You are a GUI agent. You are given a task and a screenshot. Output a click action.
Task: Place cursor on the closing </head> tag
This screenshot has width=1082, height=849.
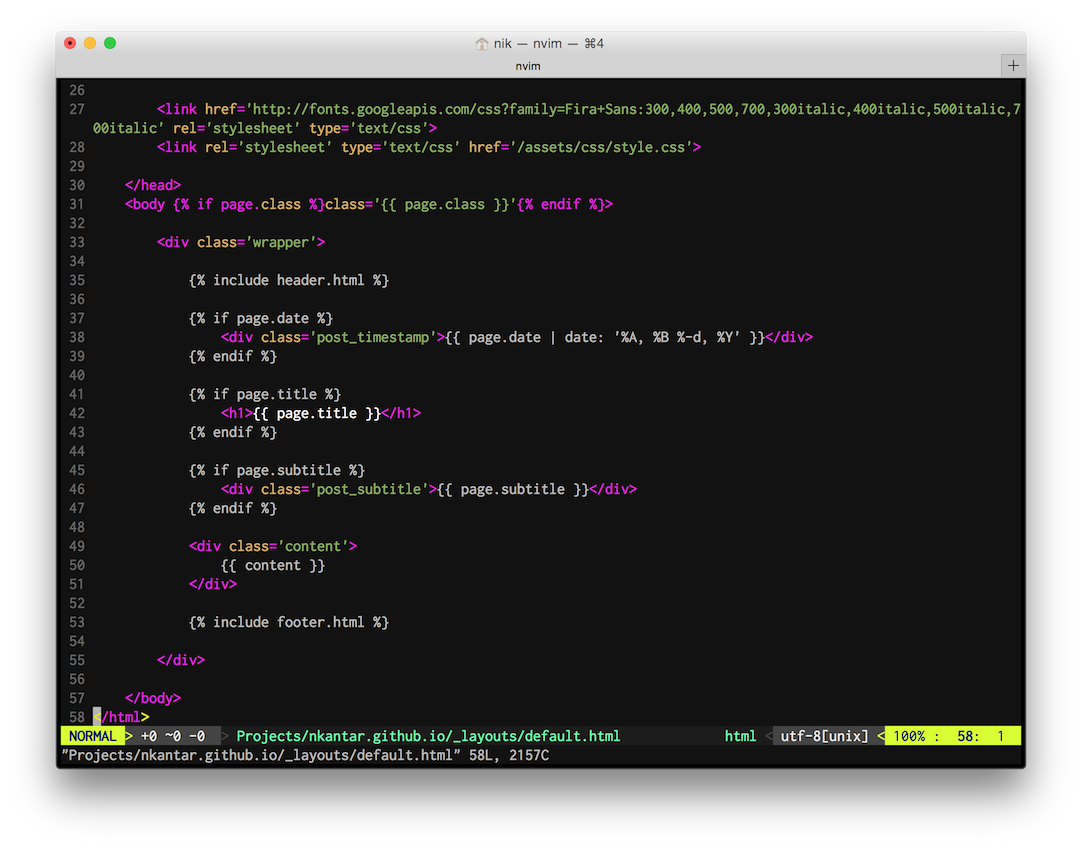[x=153, y=185]
